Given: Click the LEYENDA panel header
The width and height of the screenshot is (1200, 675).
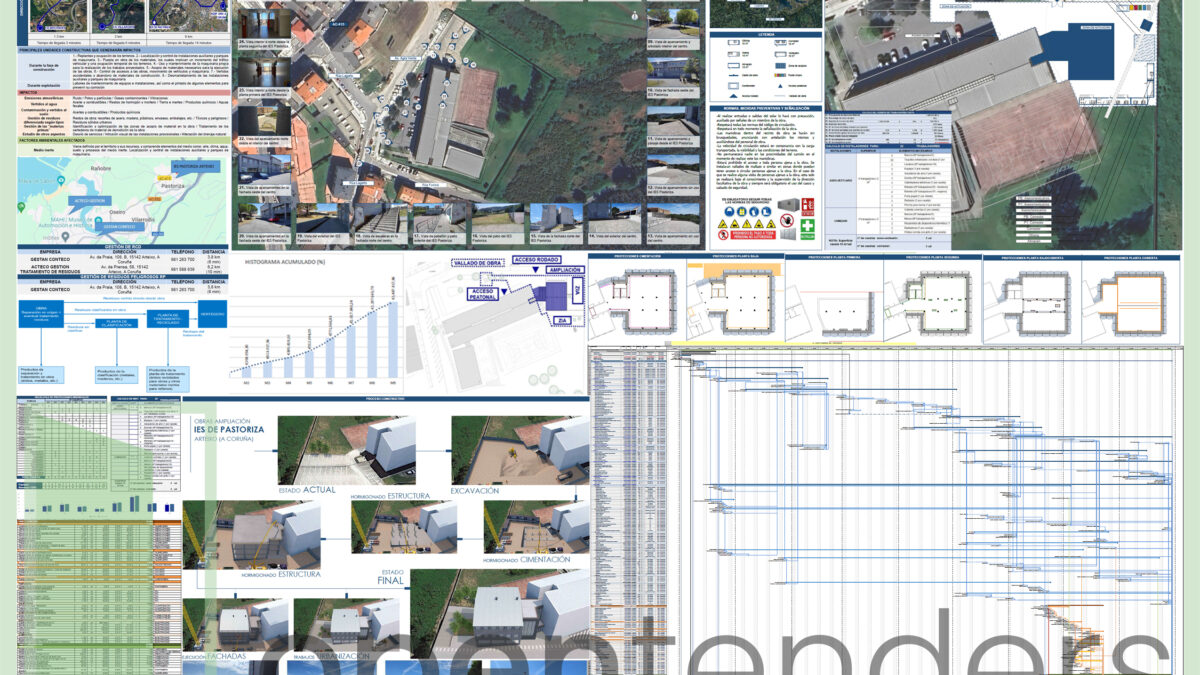Looking at the screenshot, I should [766, 33].
